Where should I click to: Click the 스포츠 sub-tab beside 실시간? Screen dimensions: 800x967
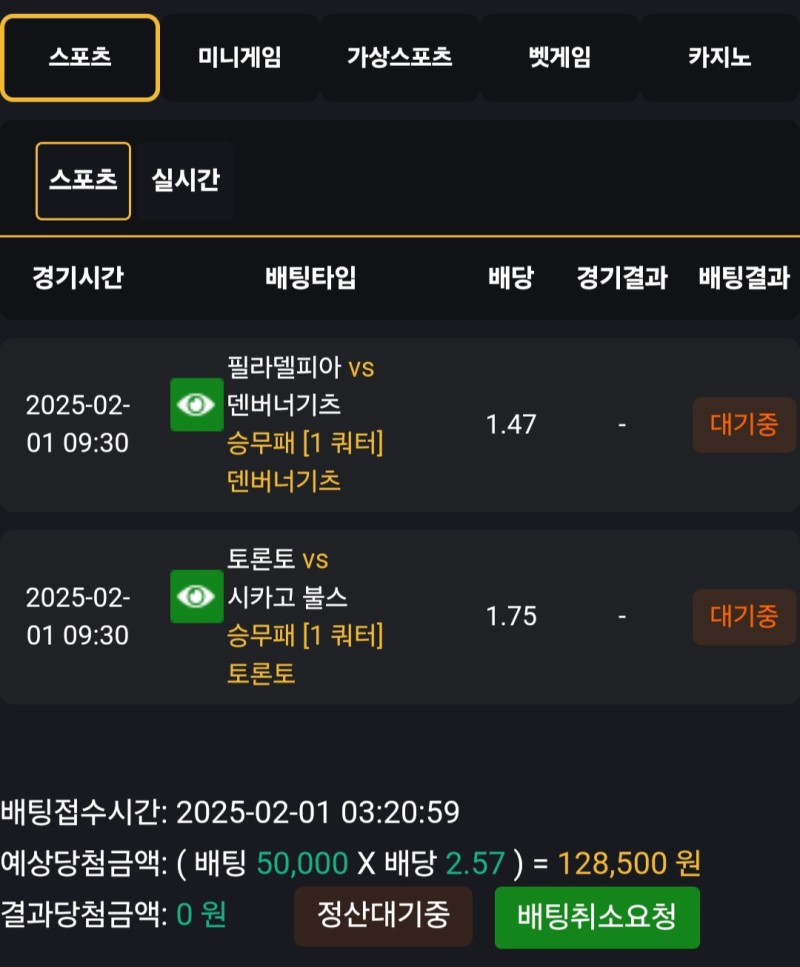[83, 181]
